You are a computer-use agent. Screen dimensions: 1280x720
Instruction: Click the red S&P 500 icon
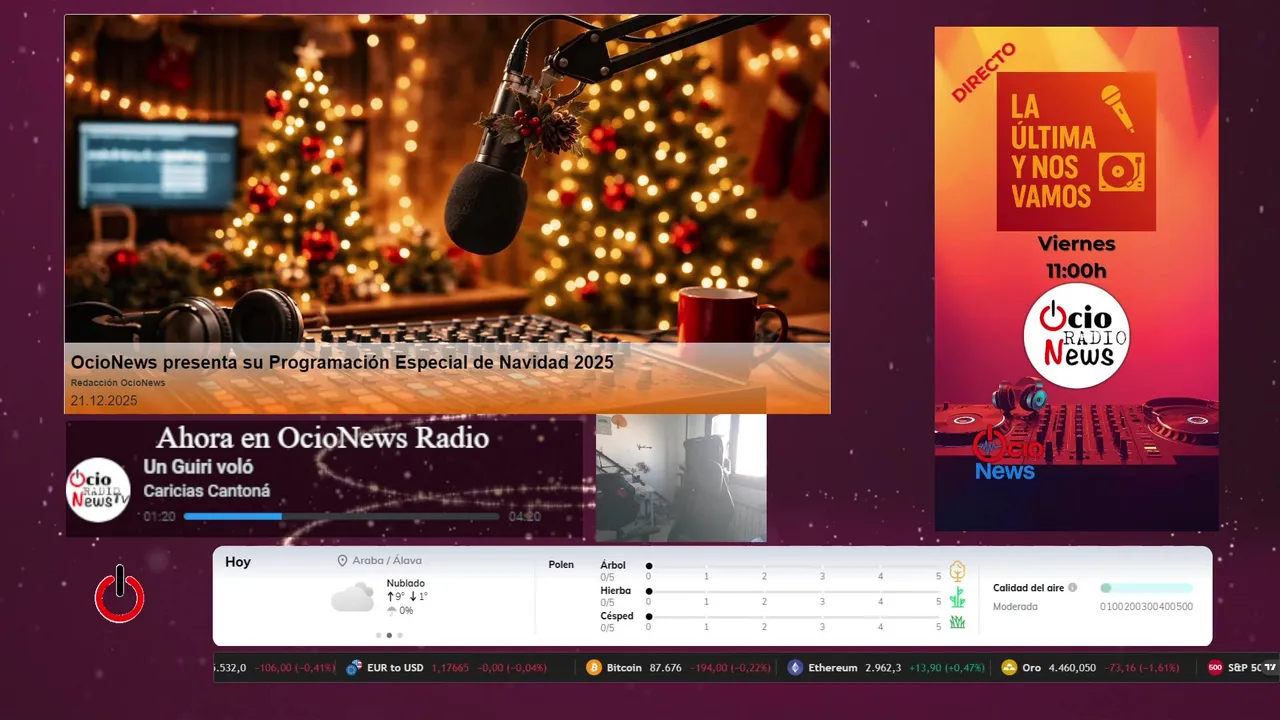click(x=1215, y=668)
